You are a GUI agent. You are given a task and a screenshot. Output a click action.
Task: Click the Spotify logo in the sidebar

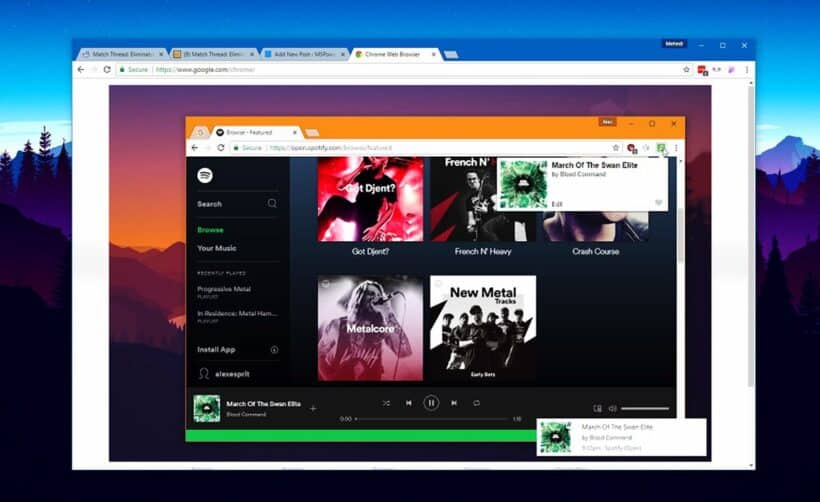point(204,175)
